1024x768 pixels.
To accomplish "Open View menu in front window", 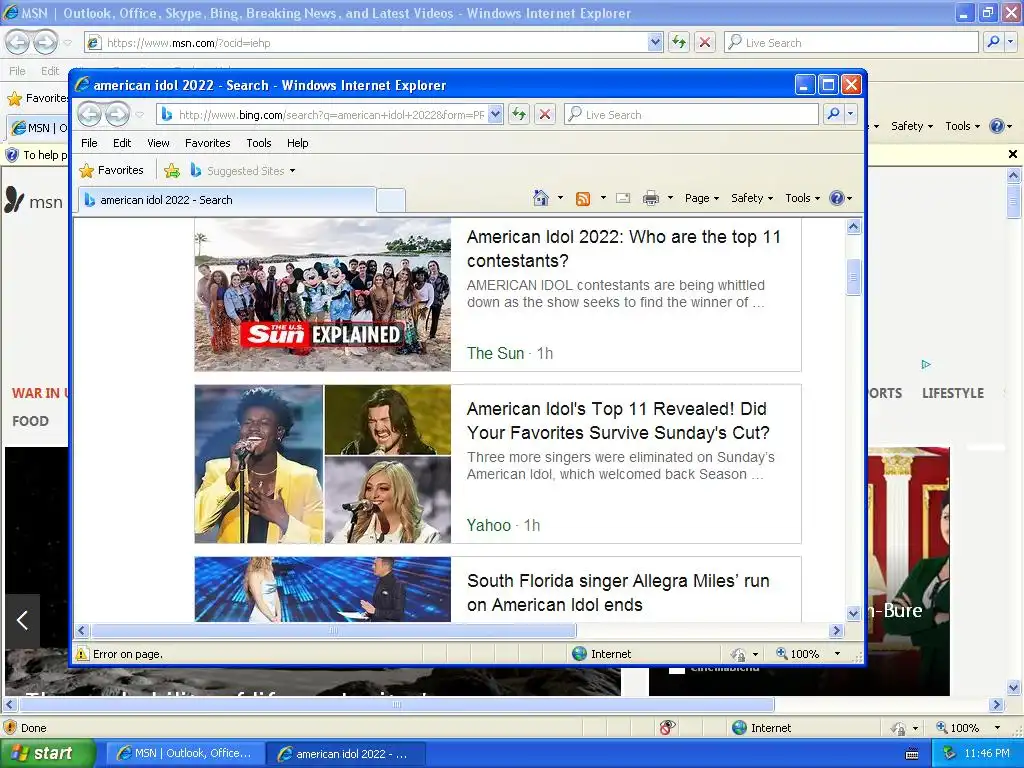I will tap(158, 143).
